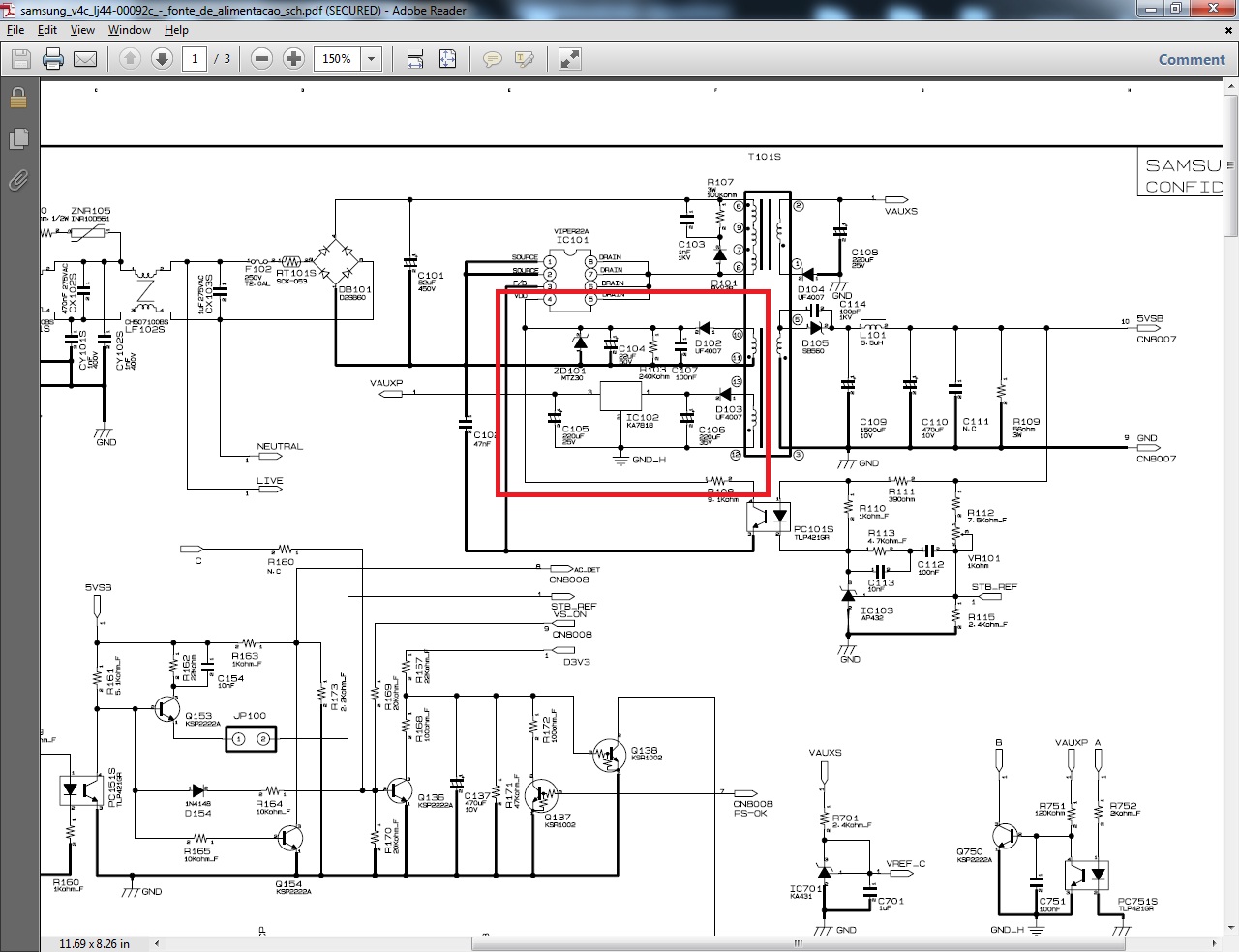This screenshot has width=1239, height=952.
Task: Go to next page arrow
Action: coord(162,59)
